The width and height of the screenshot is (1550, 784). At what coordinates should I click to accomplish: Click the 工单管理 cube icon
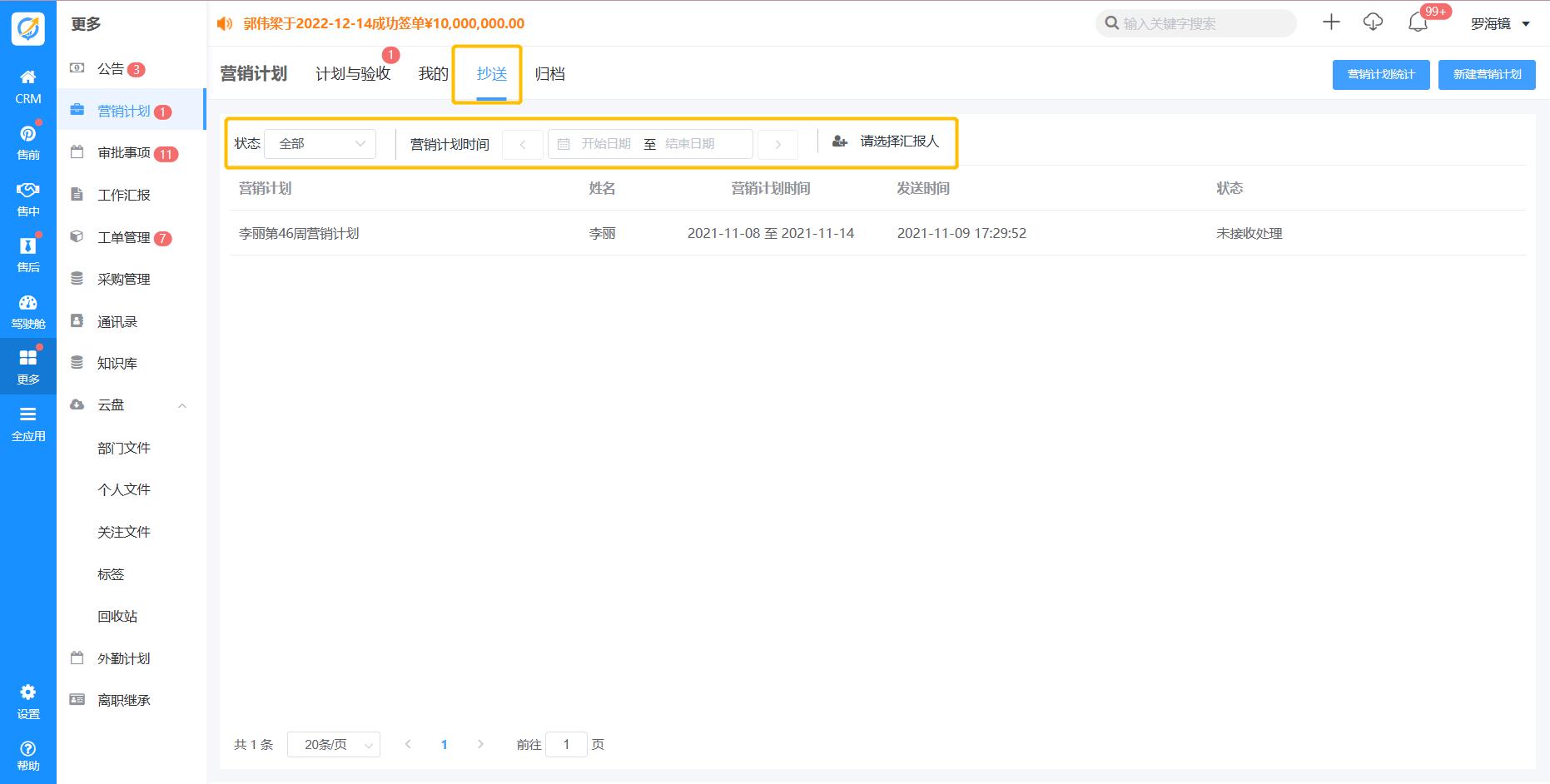(x=77, y=236)
